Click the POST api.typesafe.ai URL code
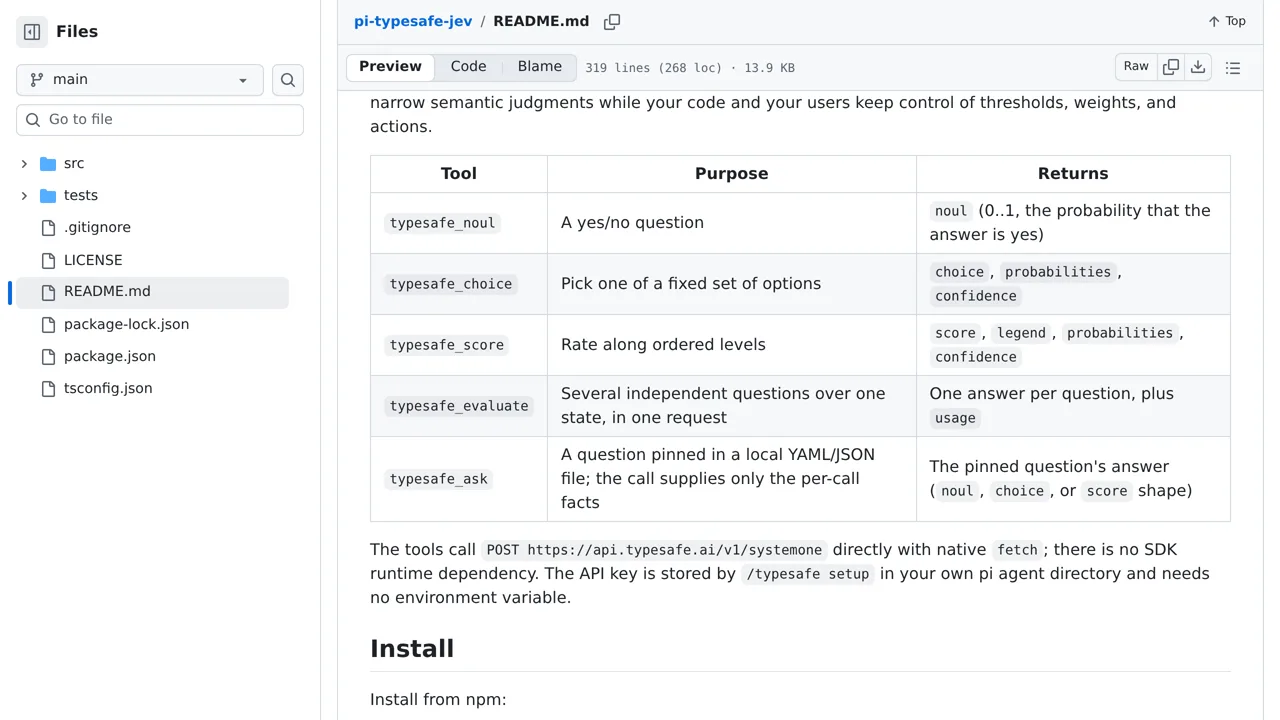The width and height of the screenshot is (1280, 720). (654, 550)
